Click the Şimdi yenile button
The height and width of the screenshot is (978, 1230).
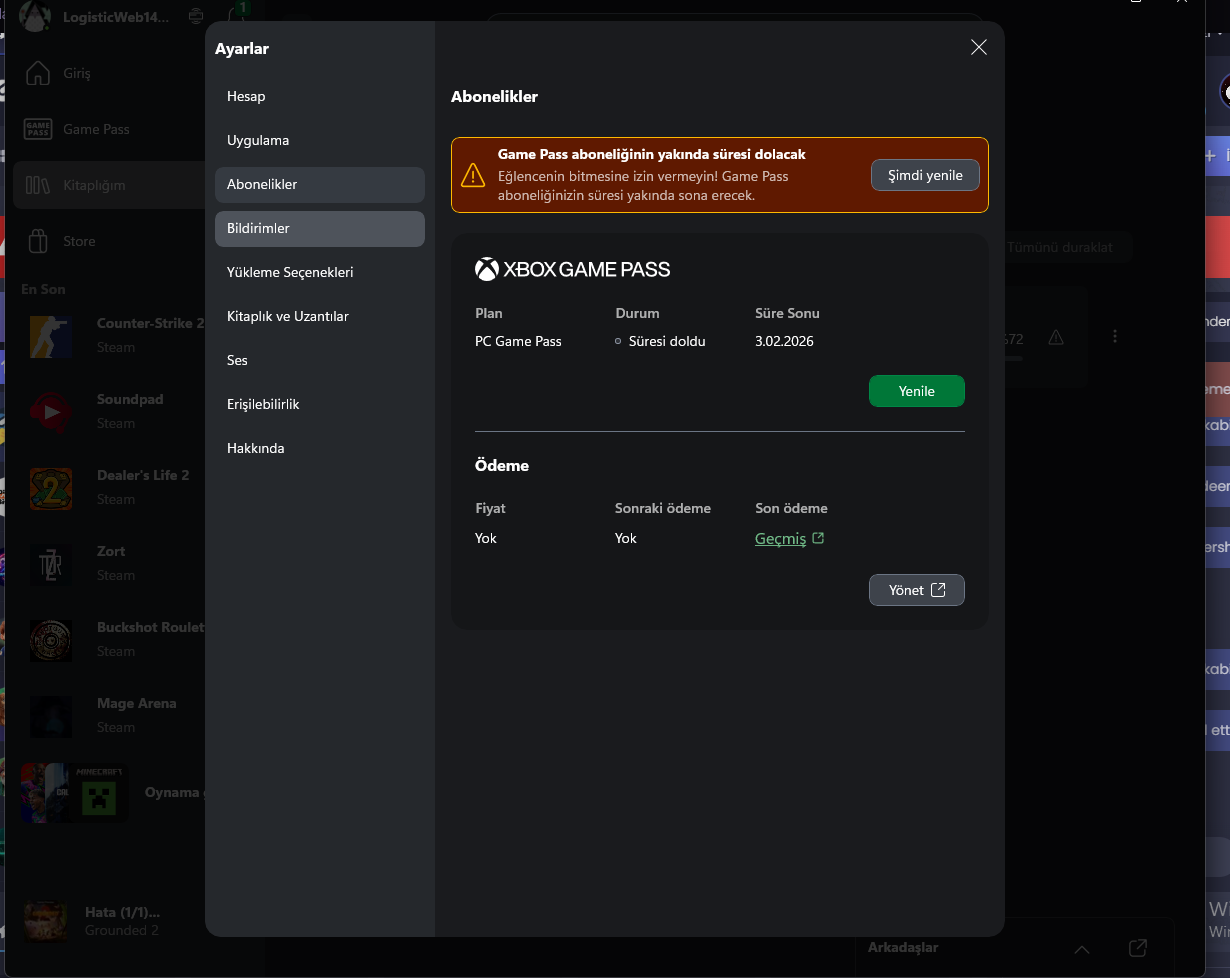[925, 175]
